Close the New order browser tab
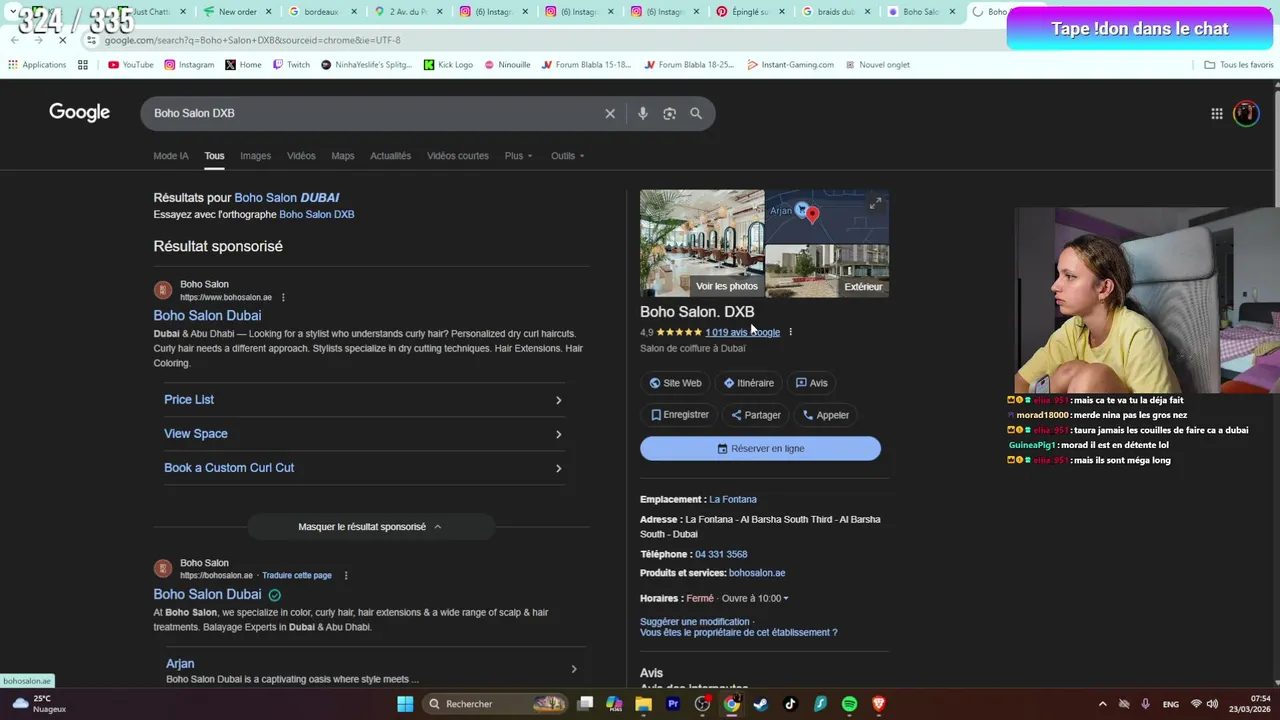Screen dimensions: 1280x720 tap(268, 12)
